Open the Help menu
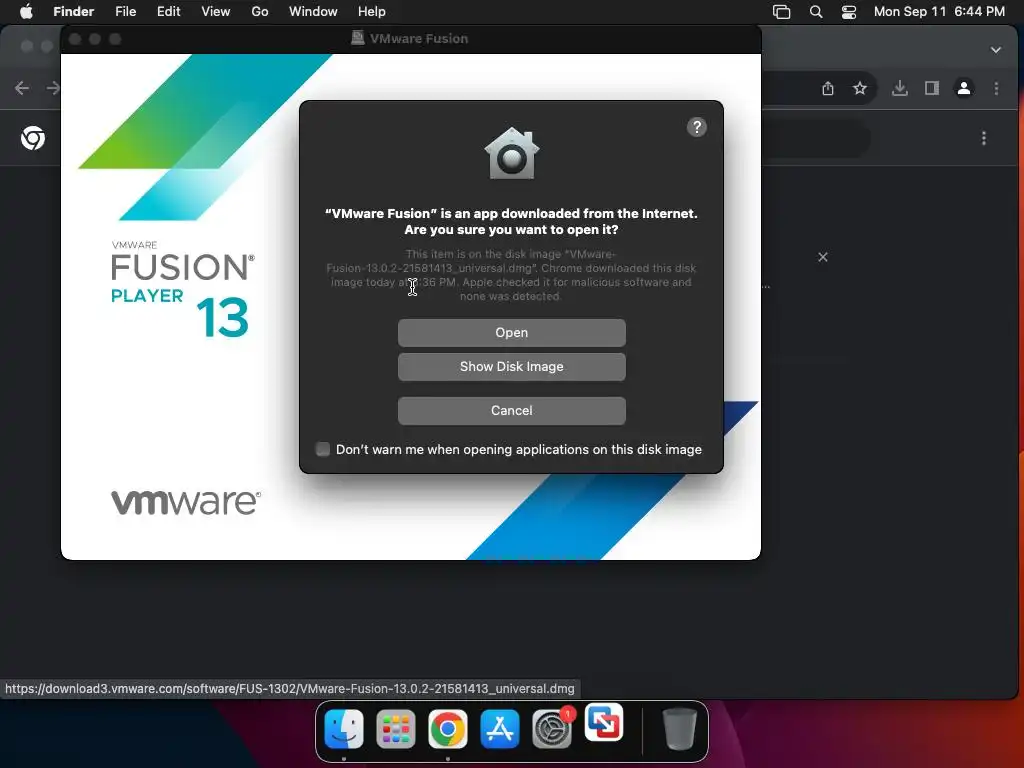Viewport: 1024px width, 768px height. (372, 12)
